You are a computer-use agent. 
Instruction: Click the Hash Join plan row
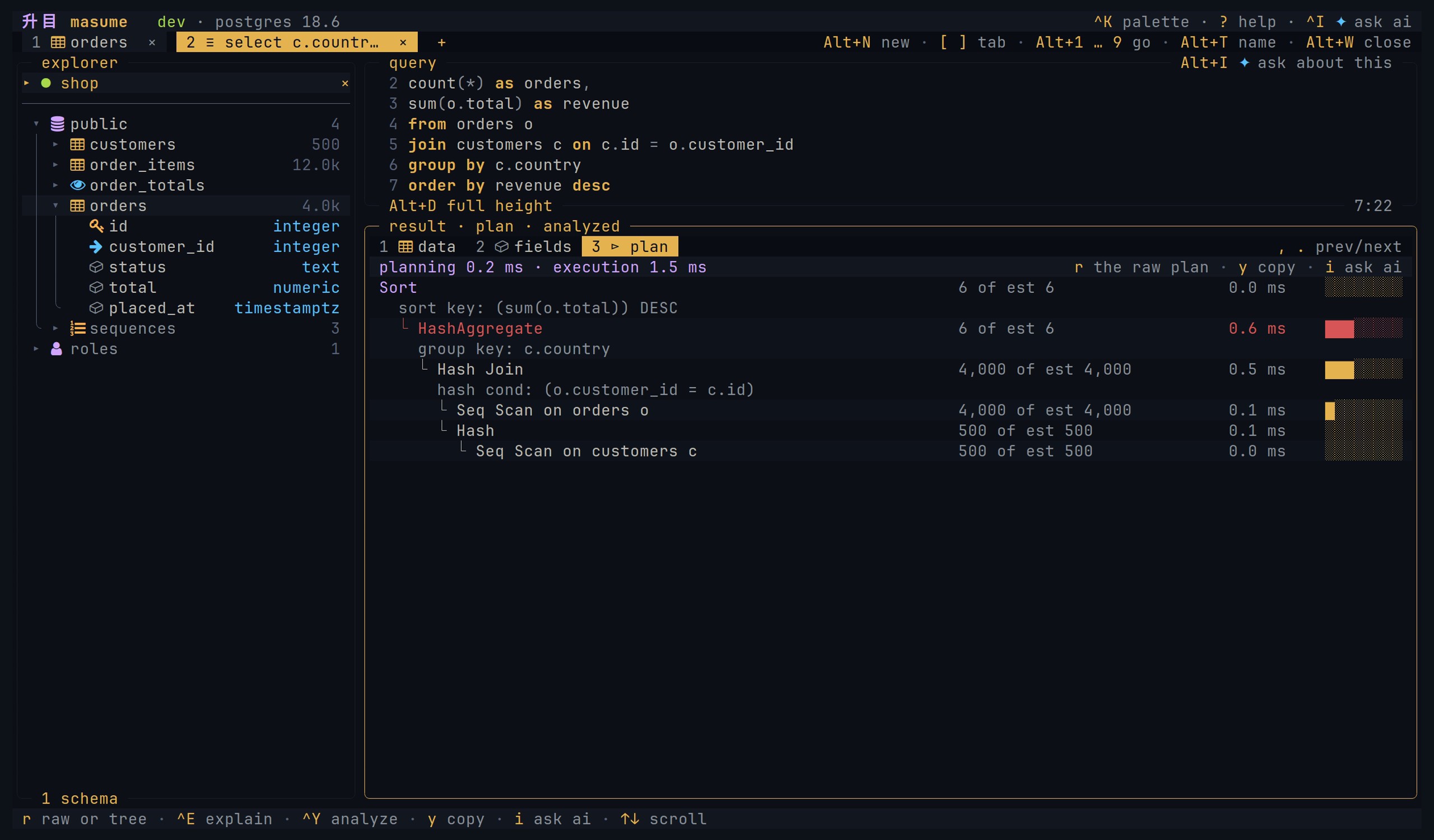[891, 370]
